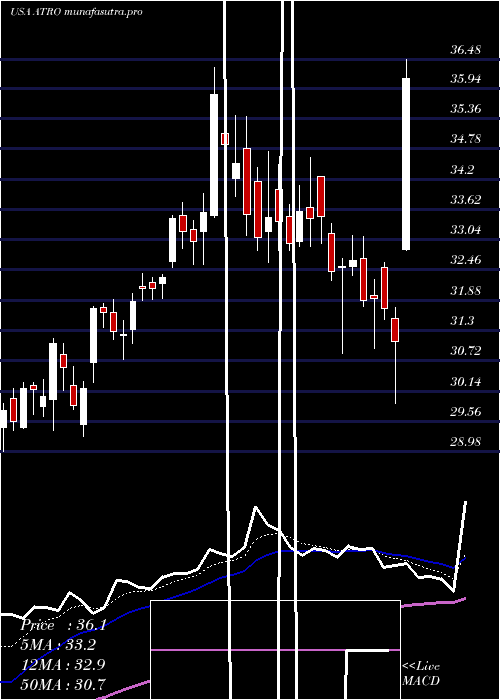The width and height of the screenshot is (500, 700).
Task: Click the 'USA ATRO munafasutra.pro' chart title
Action: [x=76, y=12]
